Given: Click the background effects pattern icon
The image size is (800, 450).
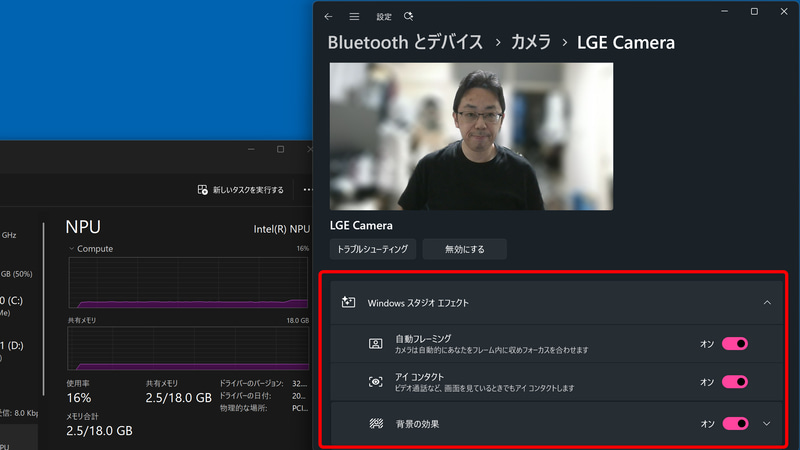Looking at the screenshot, I should pyautogui.click(x=376, y=423).
